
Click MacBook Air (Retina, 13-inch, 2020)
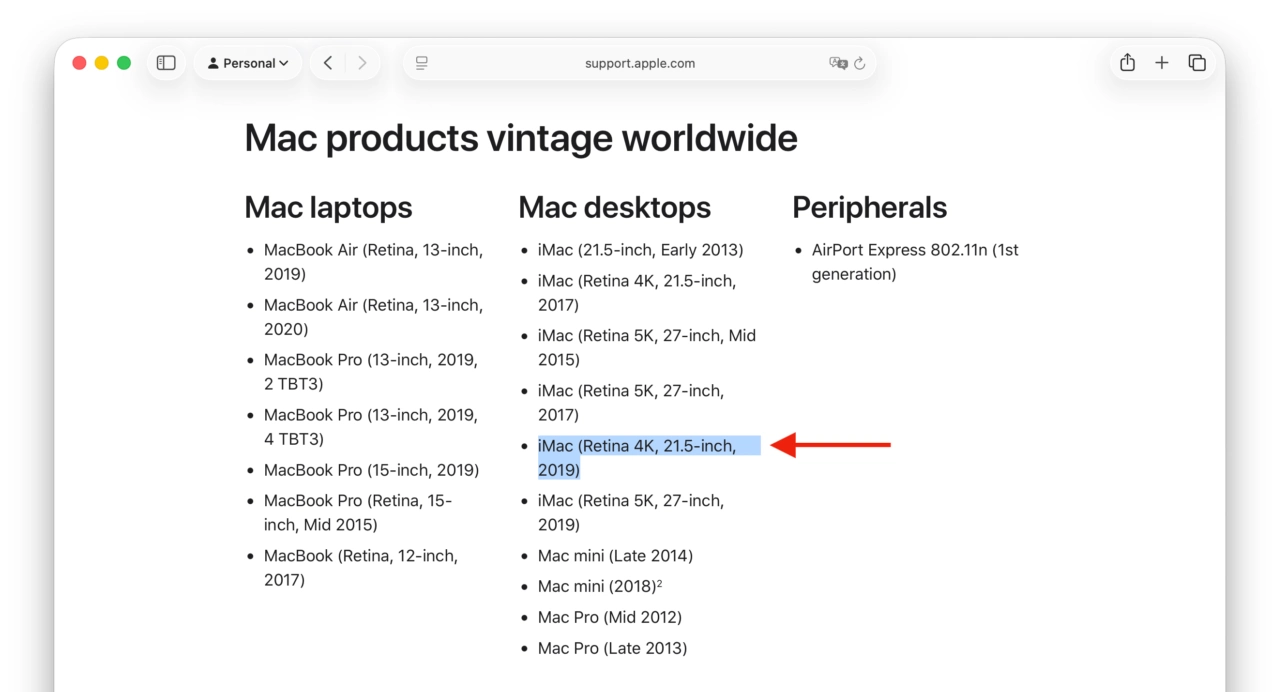click(x=373, y=317)
